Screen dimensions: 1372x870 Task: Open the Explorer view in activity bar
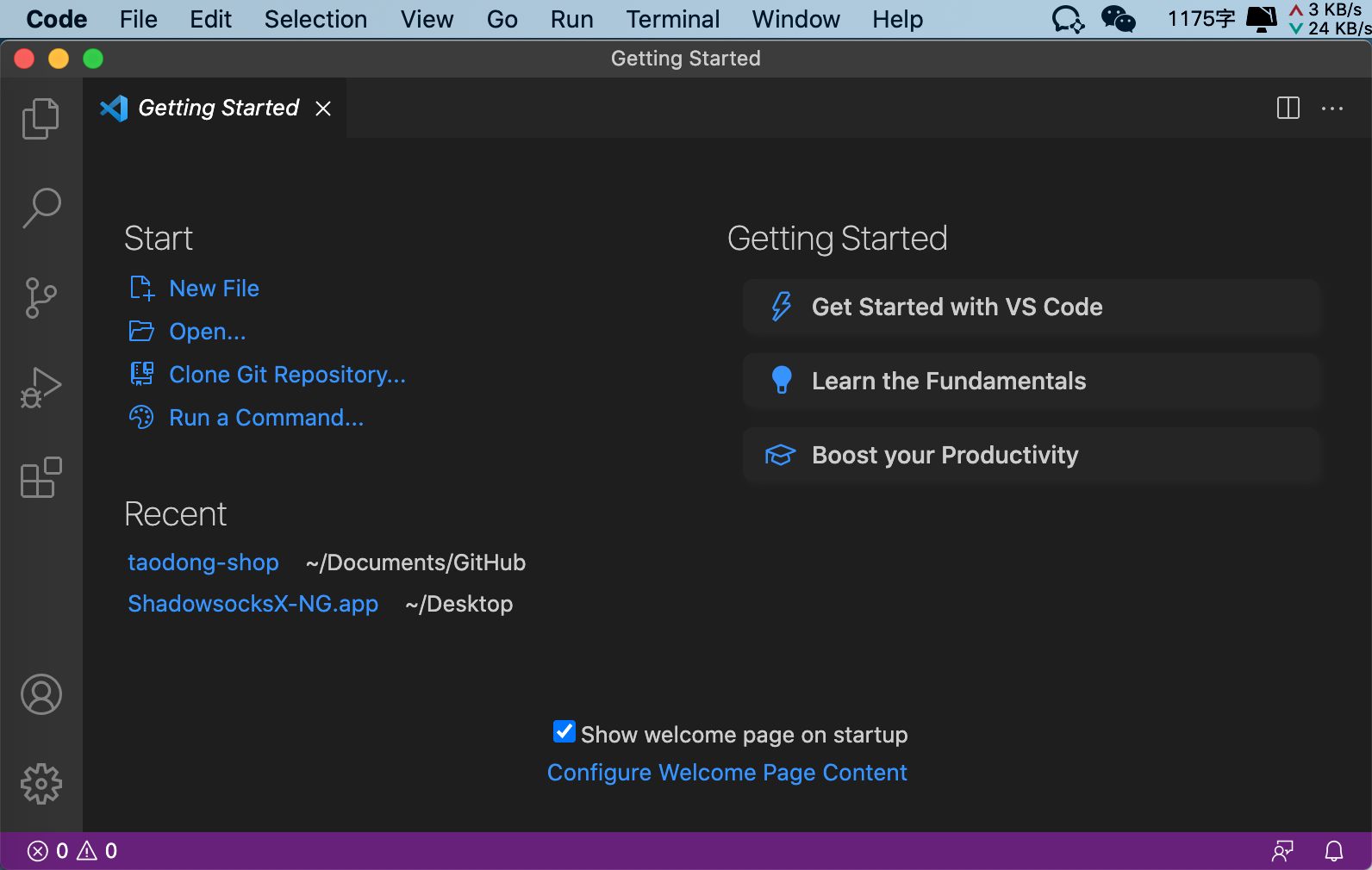(x=41, y=118)
